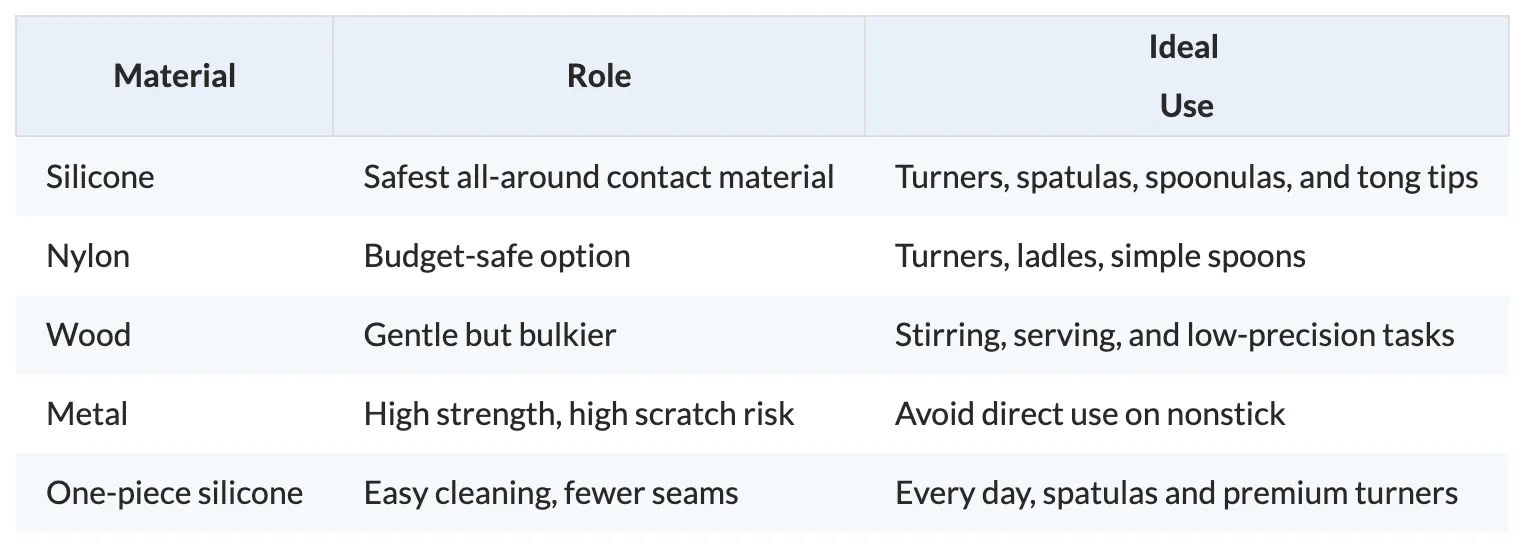Click the word 'Use' in header
This screenshot has width=1530, height=556.
coord(1187,106)
